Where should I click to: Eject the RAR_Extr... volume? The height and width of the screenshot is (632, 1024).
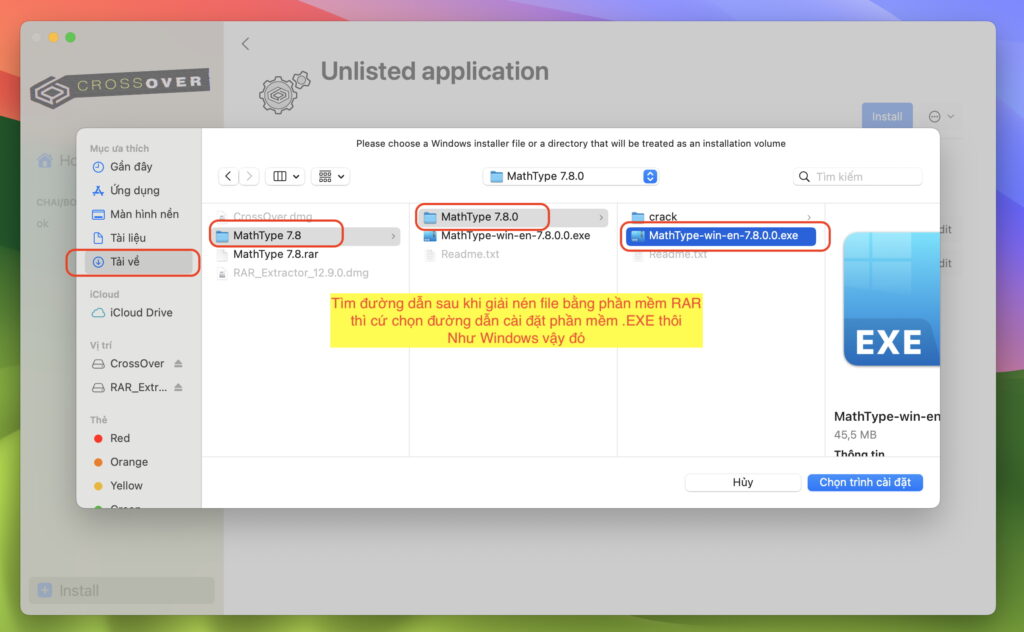179,388
